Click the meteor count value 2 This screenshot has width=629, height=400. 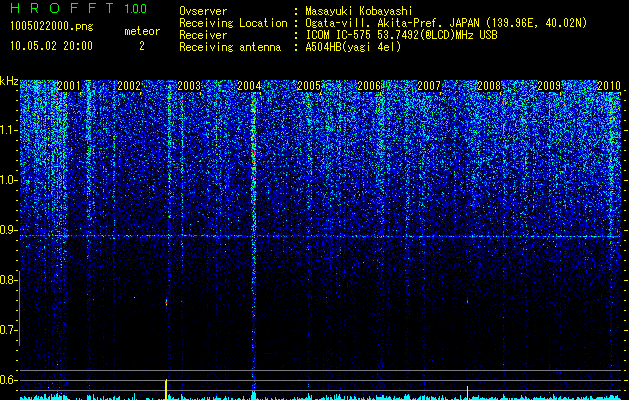click(142, 47)
